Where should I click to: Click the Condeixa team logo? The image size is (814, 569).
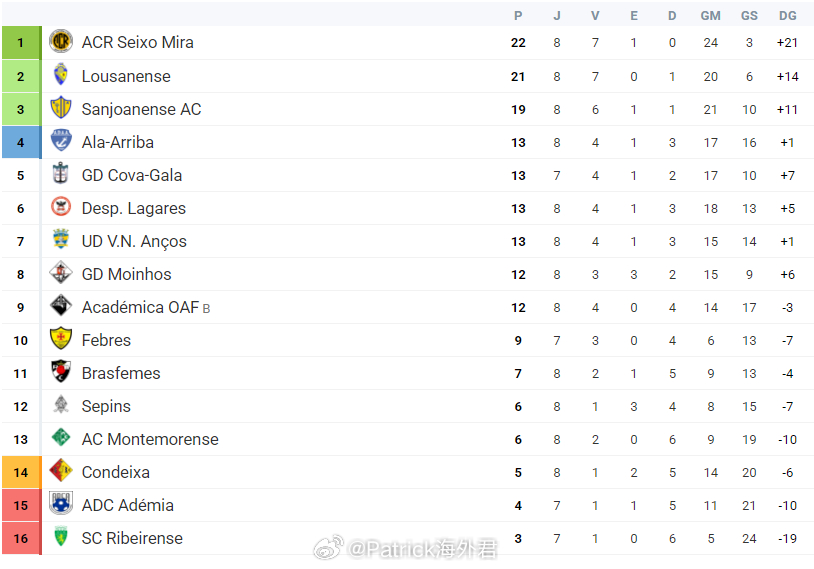click(61, 471)
